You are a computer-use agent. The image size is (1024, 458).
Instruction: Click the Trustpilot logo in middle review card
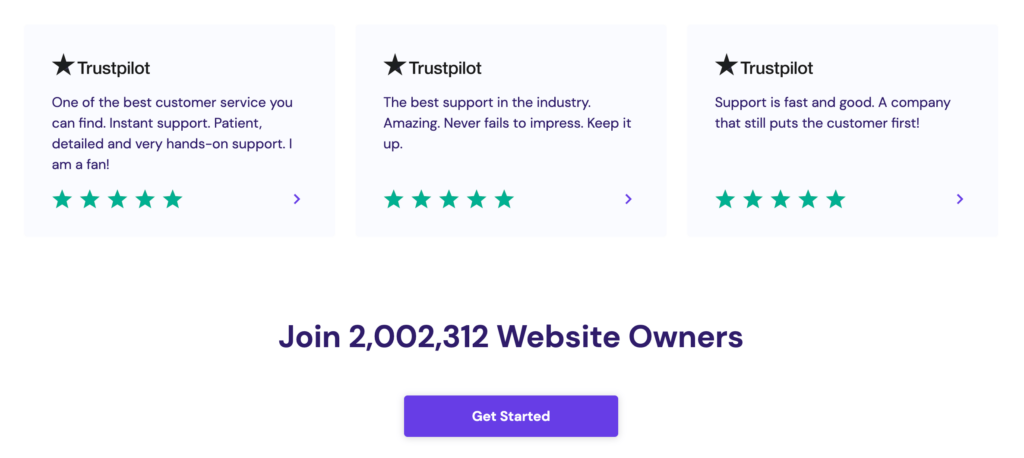coord(433,67)
